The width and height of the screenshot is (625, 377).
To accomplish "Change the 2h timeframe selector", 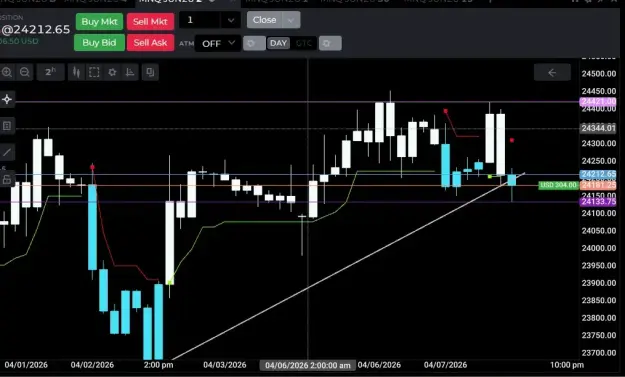I will pyautogui.click(x=50, y=72).
